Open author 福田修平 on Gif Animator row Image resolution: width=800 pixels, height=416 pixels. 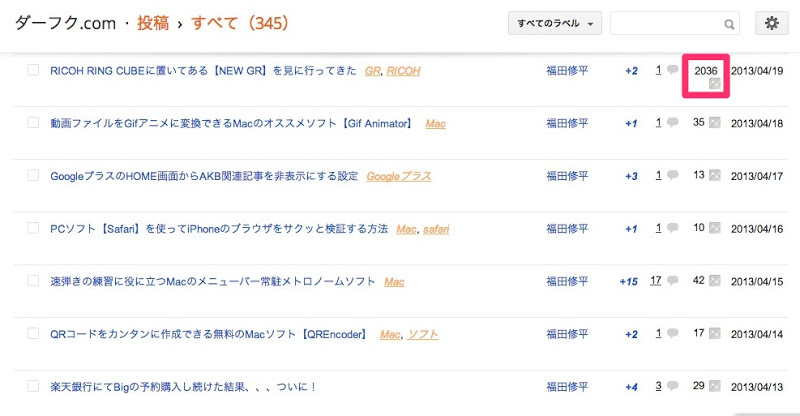[x=567, y=123]
